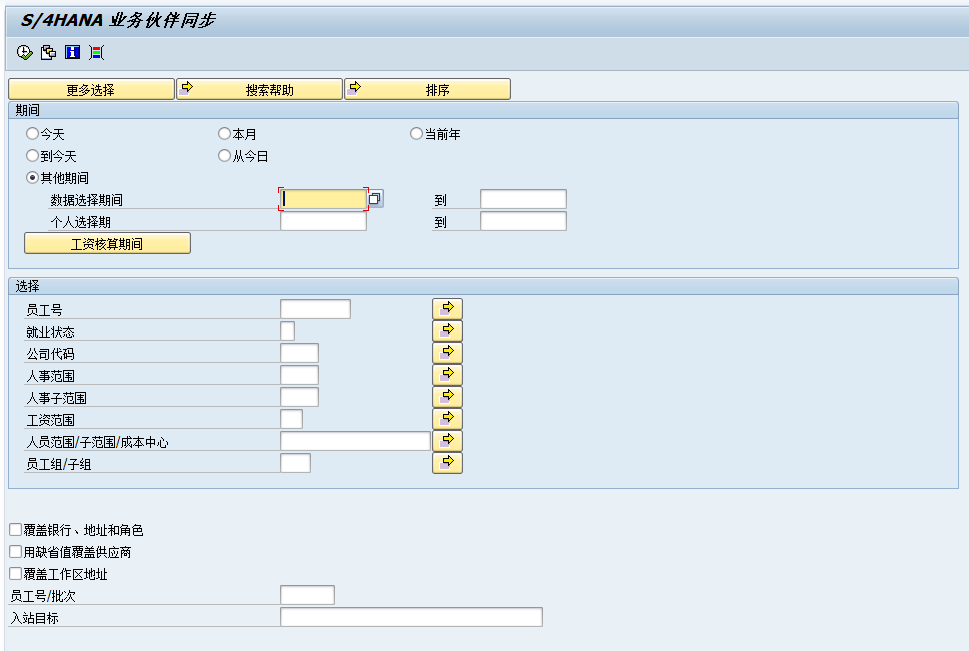The image size is (969, 651).
Task: Click the Get Variant clipboard toolbar icon
Action: point(47,52)
